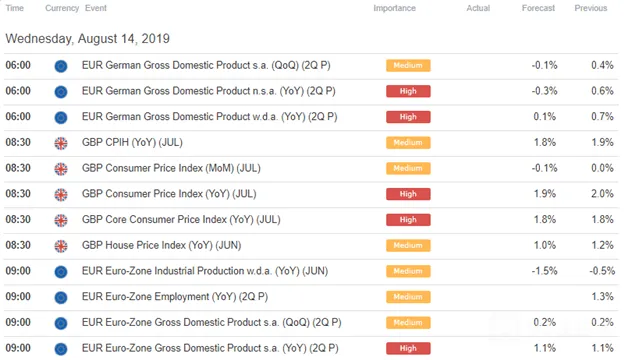This screenshot has width=624, height=360.
Task: Click previous value 0.4% for German GDP QoQ
Action: tap(602, 65)
